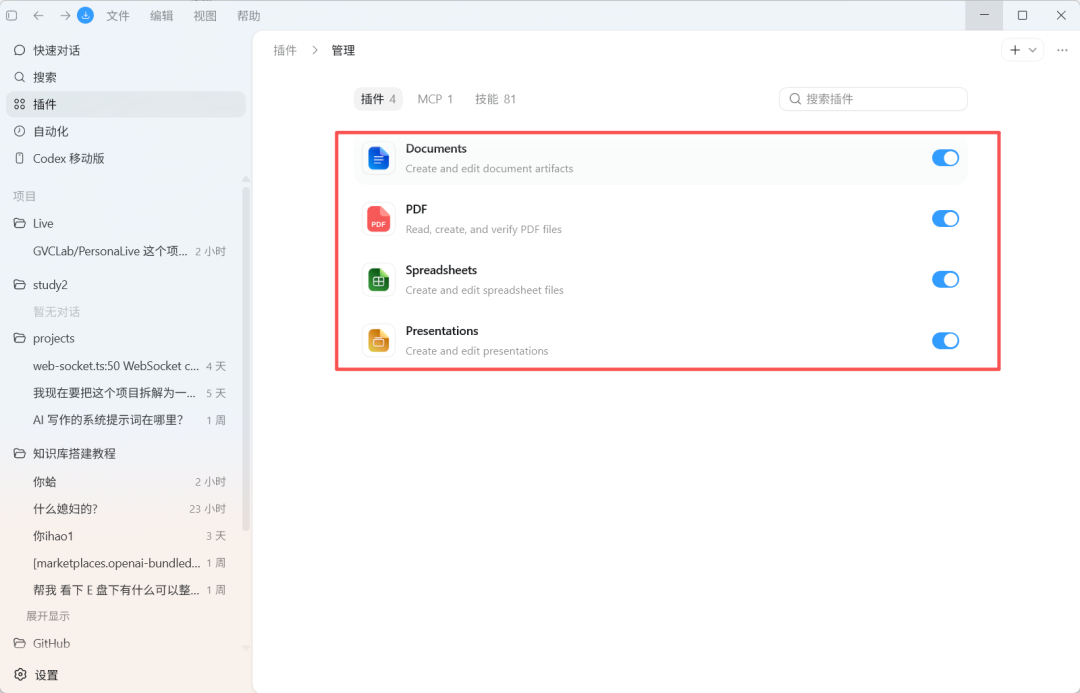Go forward with the right arrow
Screen dimensions: 1080x693
coord(65,15)
